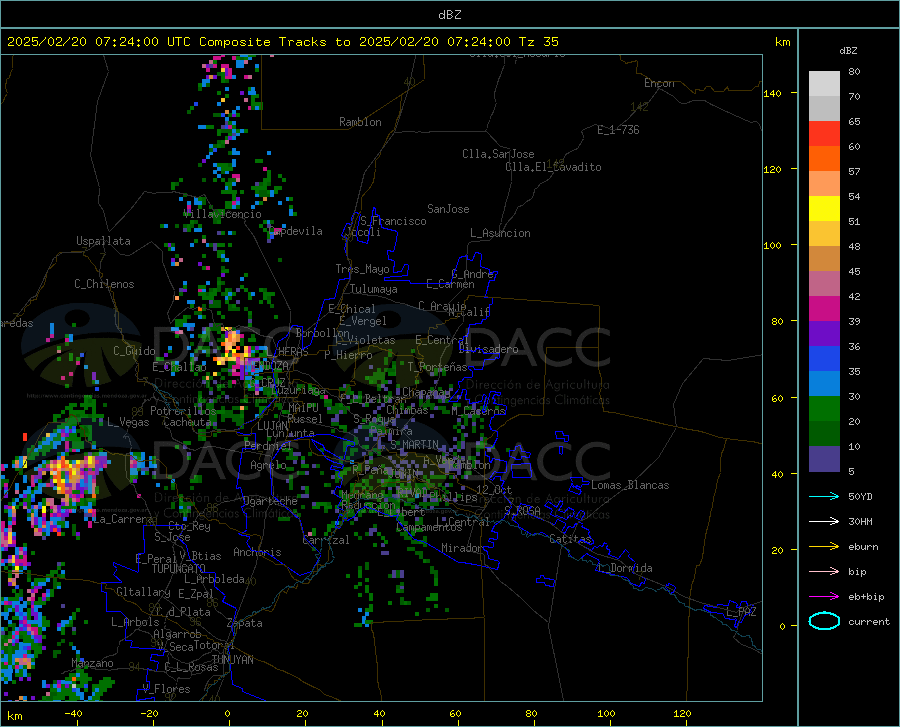Click the Manzano label
Viewport: 900px width, 727px height.
click(92, 663)
